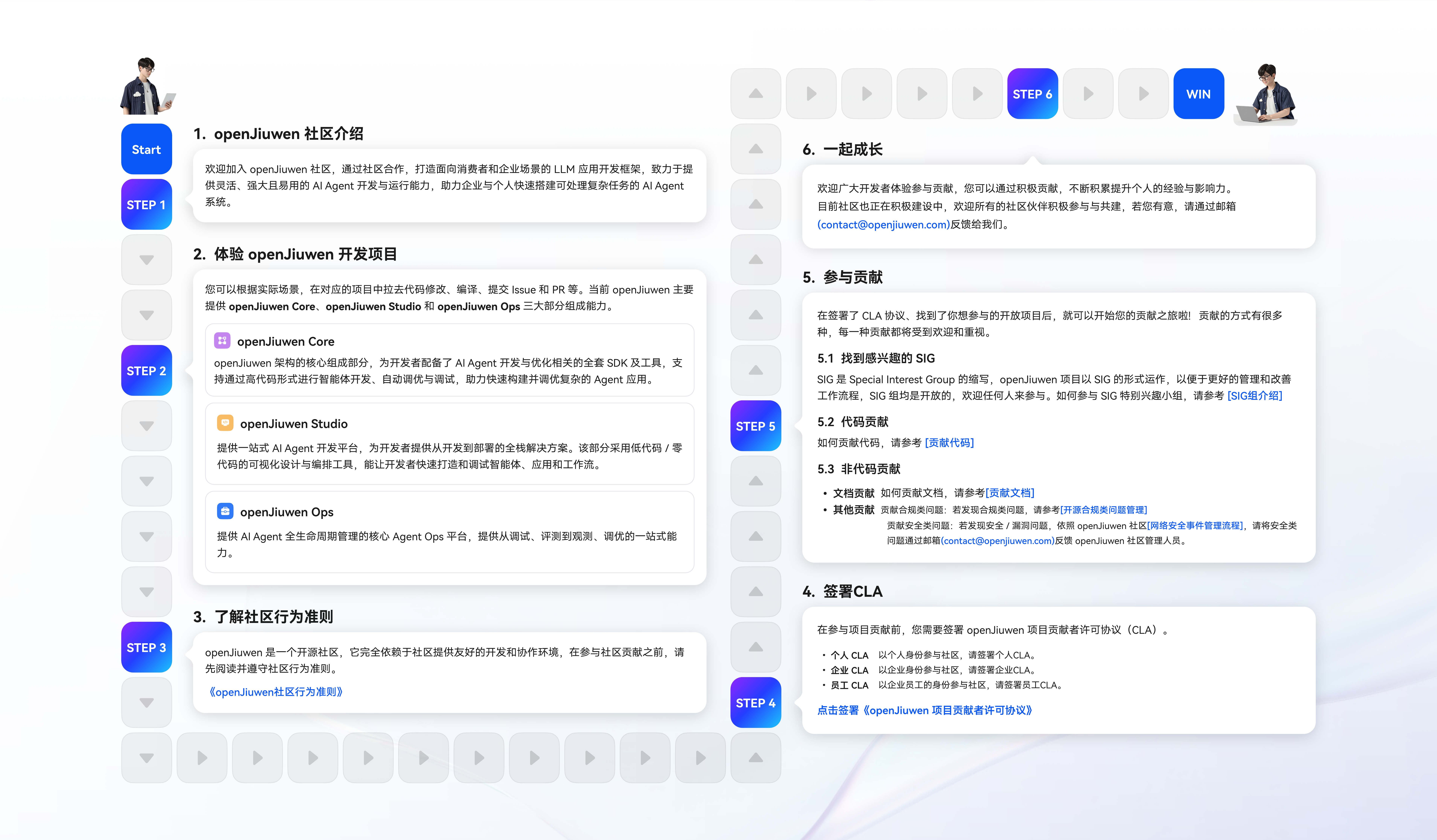Click the down arrow tile below STEP 1
Screen dimensions: 1437x840
pyautogui.click(x=147, y=260)
